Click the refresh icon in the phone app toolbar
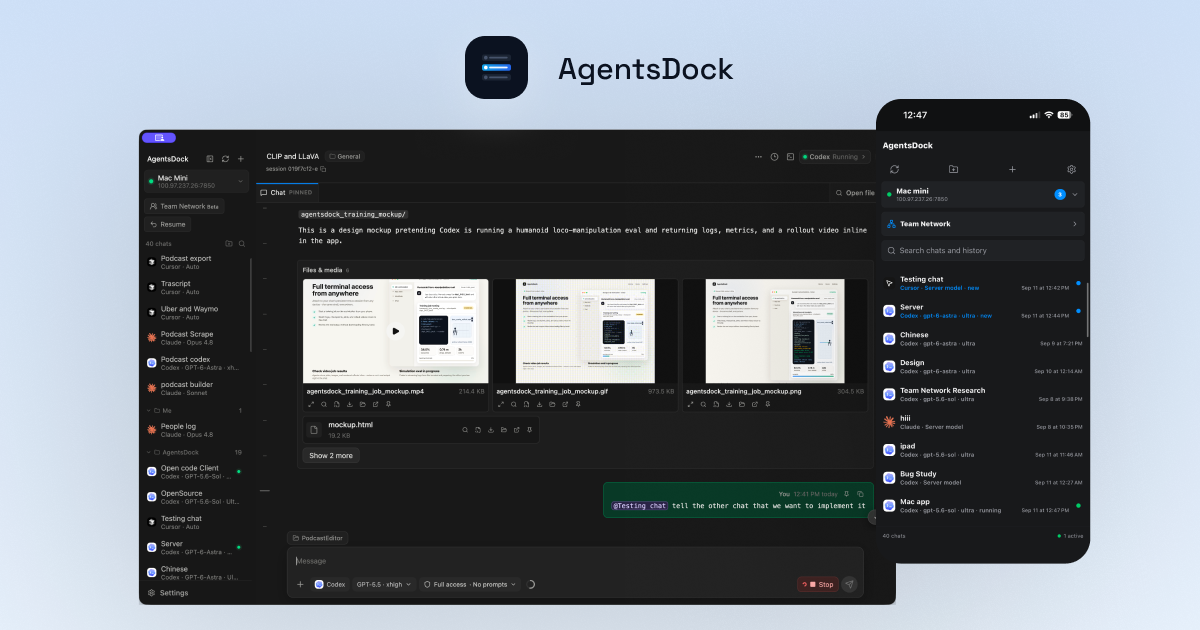This screenshot has height=630, width=1200. click(x=894, y=169)
